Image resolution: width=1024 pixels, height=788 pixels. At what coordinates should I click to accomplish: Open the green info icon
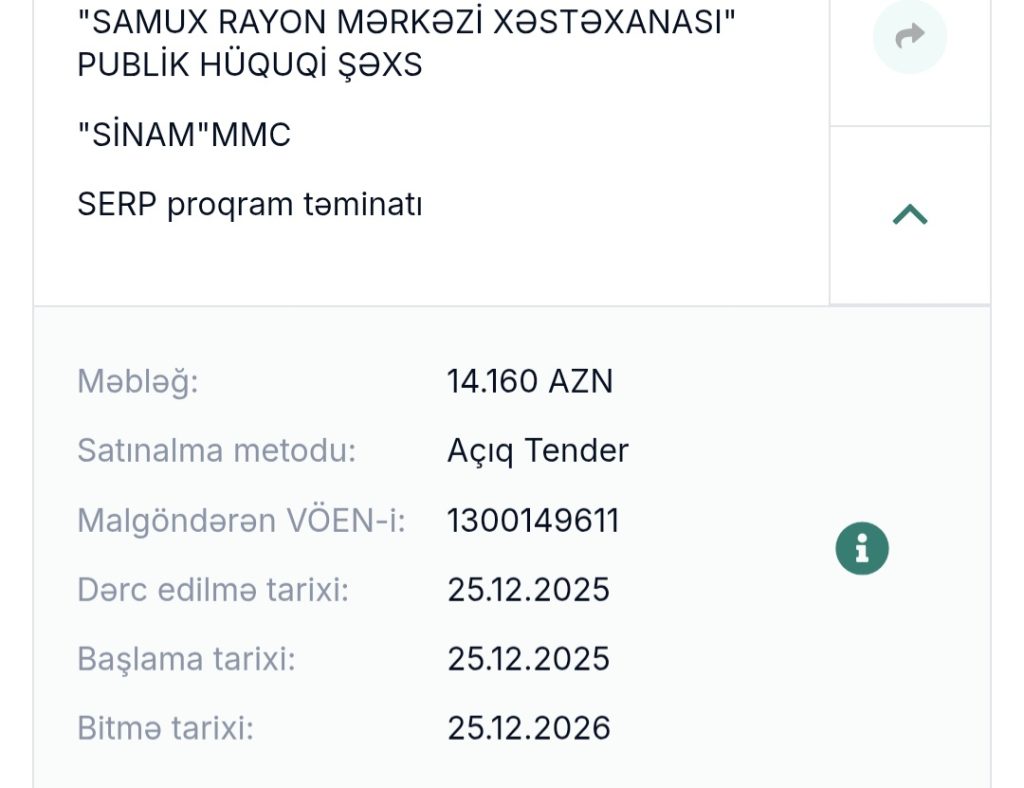coord(862,548)
